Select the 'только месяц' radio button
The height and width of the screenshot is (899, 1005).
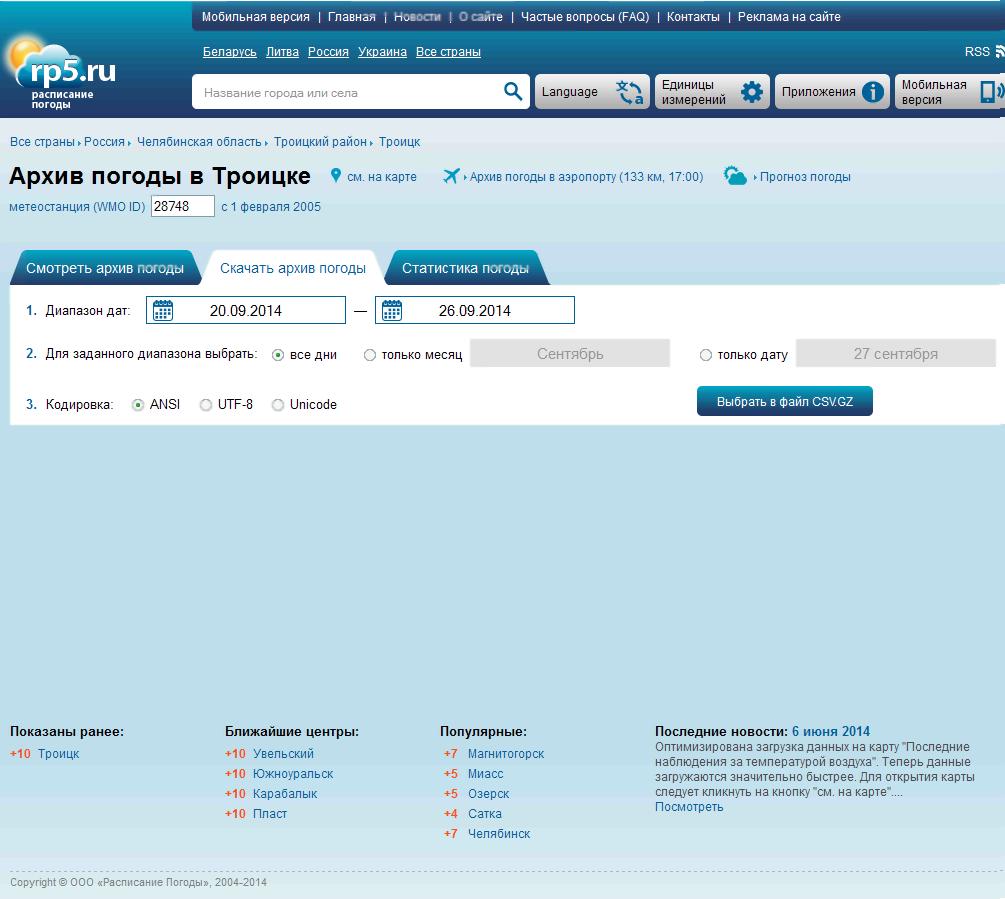[370, 355]
